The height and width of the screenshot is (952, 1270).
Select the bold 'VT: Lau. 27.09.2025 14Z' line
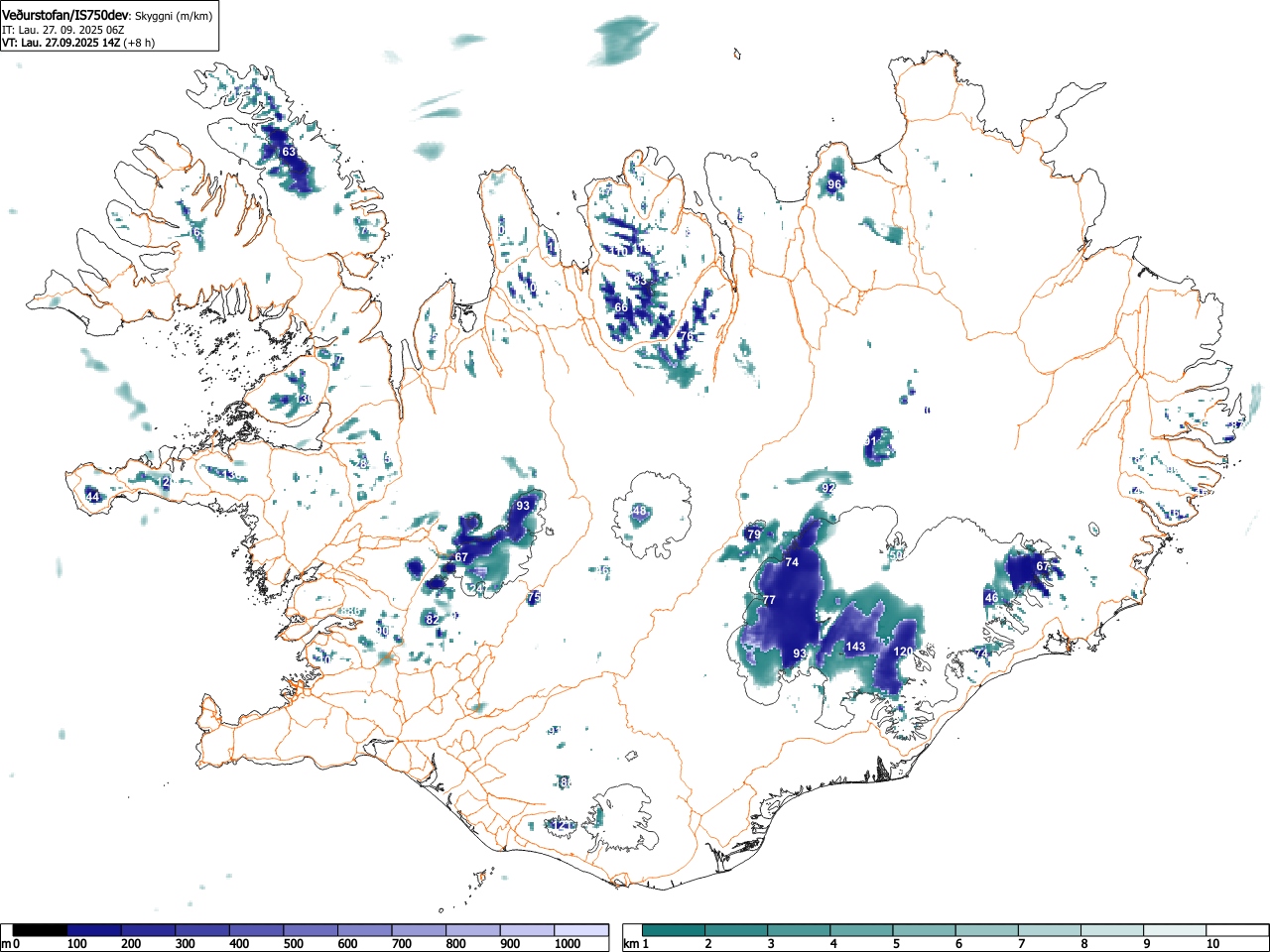[x=62, y=43]
